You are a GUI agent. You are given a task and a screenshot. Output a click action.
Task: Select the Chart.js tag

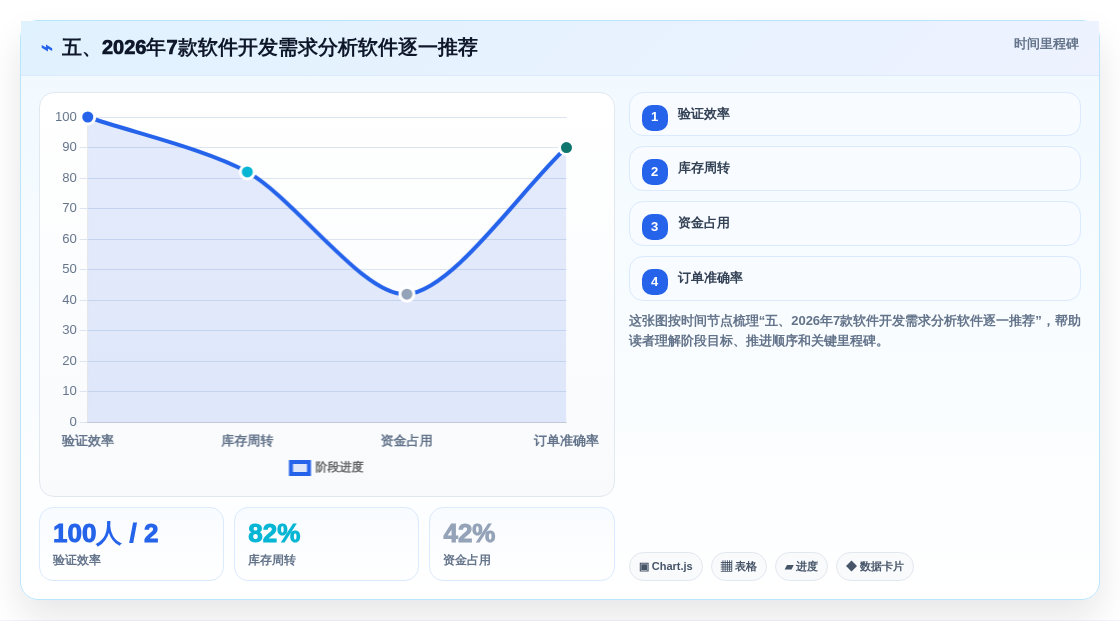pyautogui.click(x=666, y=567)
